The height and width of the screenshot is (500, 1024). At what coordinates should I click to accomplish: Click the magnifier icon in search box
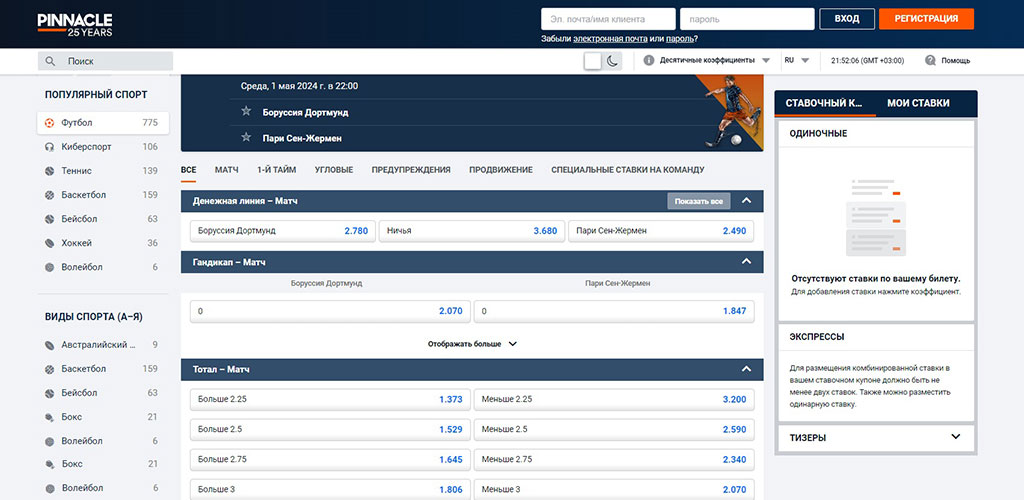pyautogui.click(x=51, y=61)
